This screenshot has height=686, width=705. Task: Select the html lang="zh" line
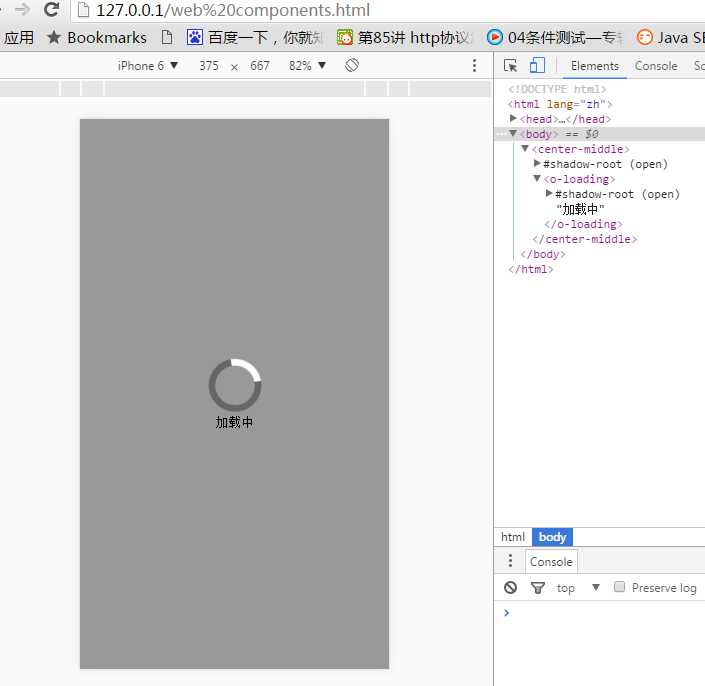click(560, 104)
